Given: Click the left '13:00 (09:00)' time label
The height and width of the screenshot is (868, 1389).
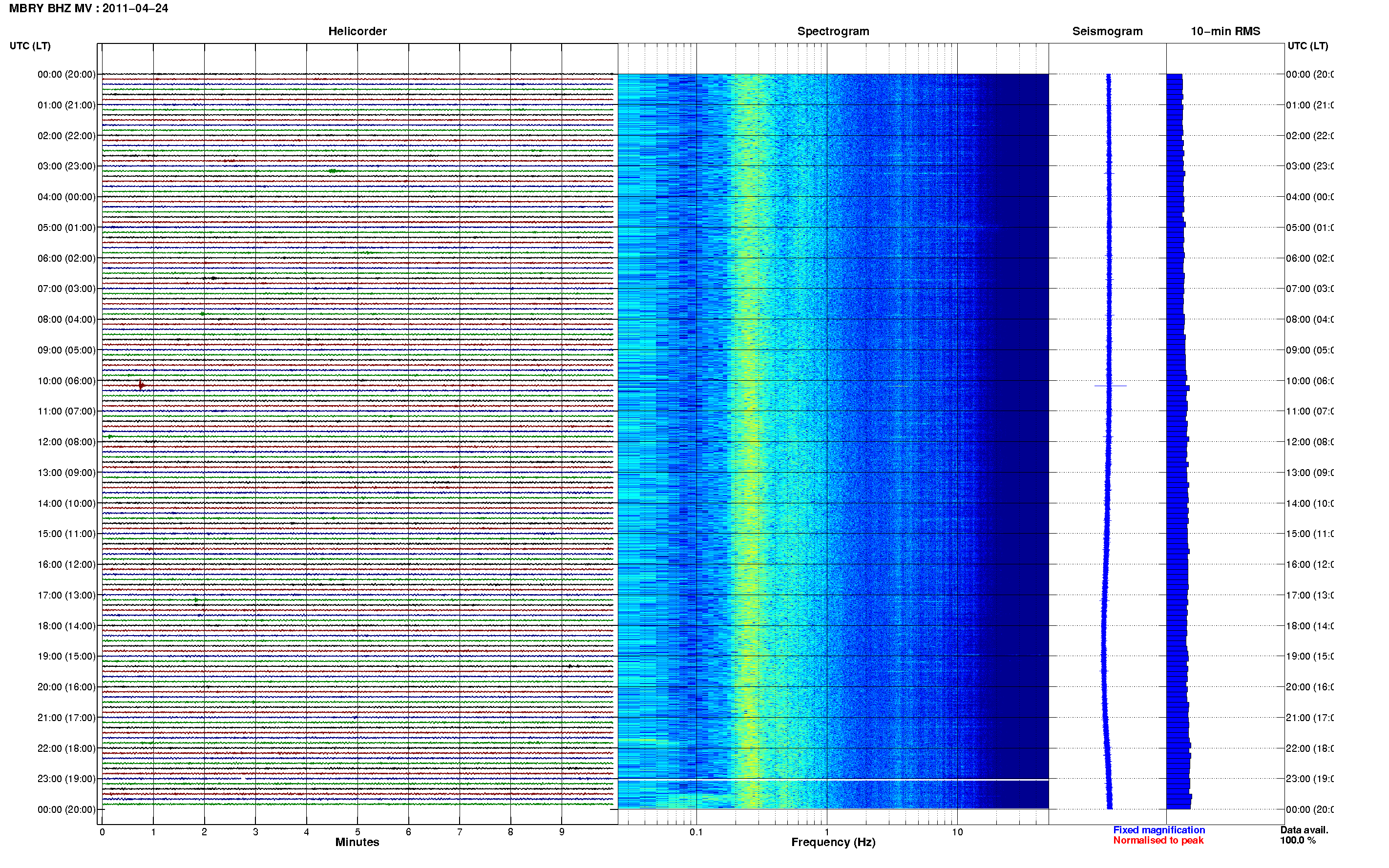Looking at the screenshot, I should 66,473.
